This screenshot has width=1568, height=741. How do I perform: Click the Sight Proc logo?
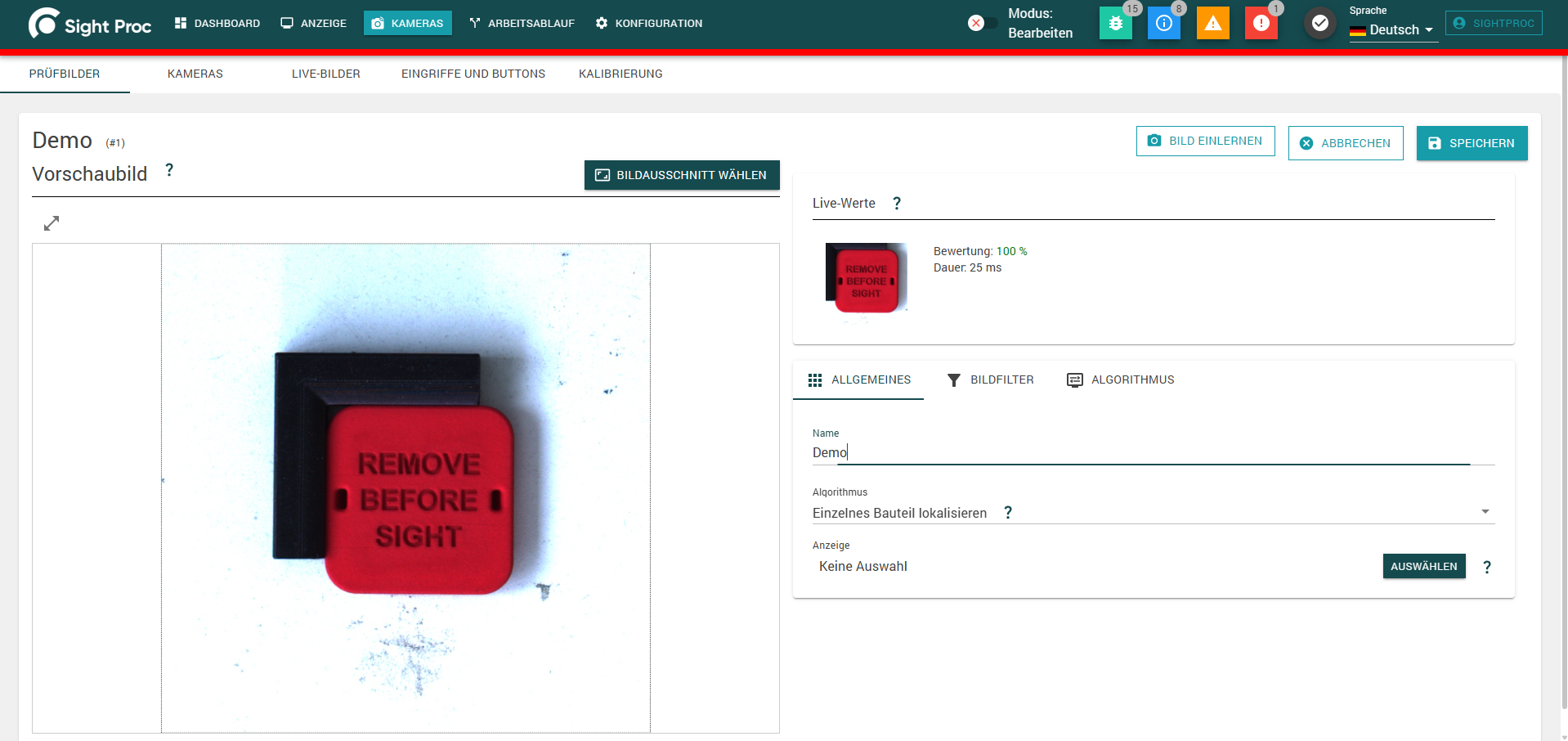tap(90, 24)
